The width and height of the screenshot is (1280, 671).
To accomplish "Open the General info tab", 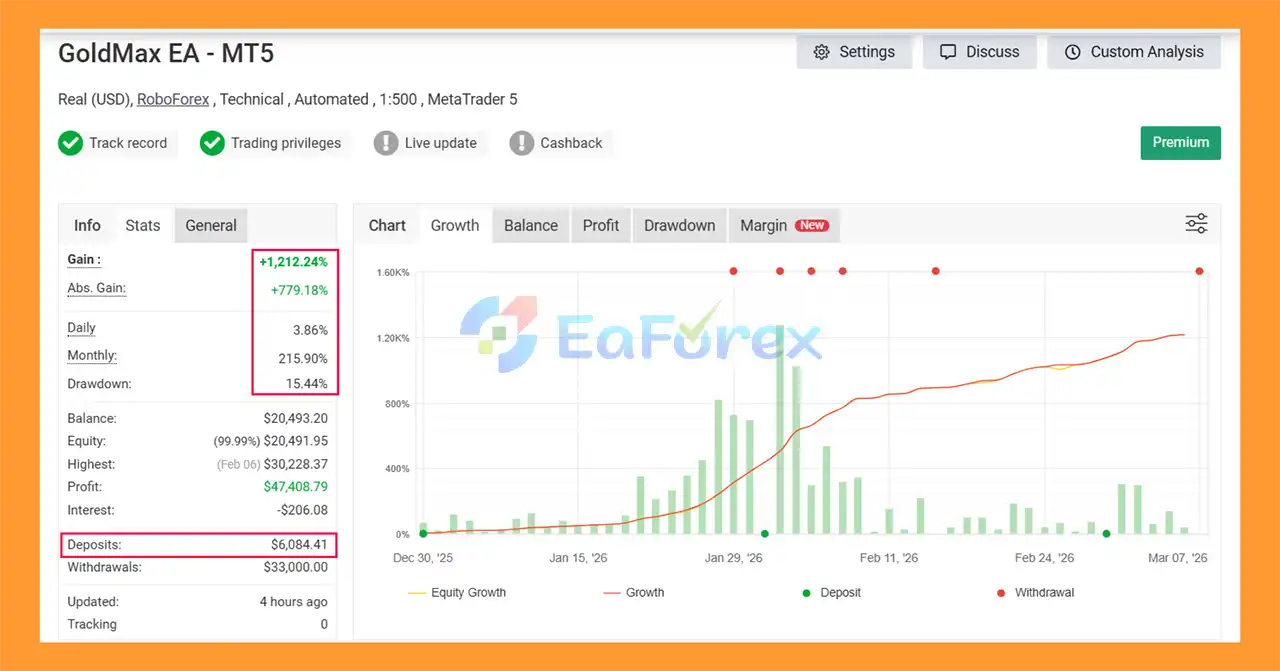I will [211, 226].
